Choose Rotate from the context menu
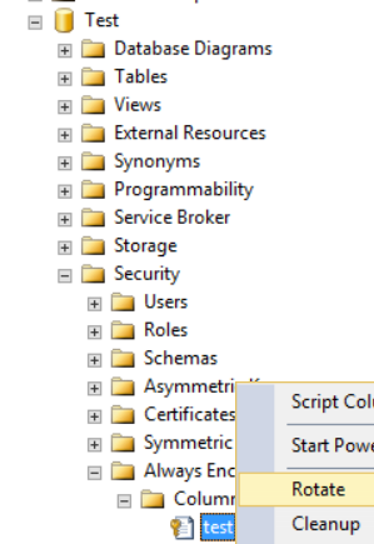 307,490
